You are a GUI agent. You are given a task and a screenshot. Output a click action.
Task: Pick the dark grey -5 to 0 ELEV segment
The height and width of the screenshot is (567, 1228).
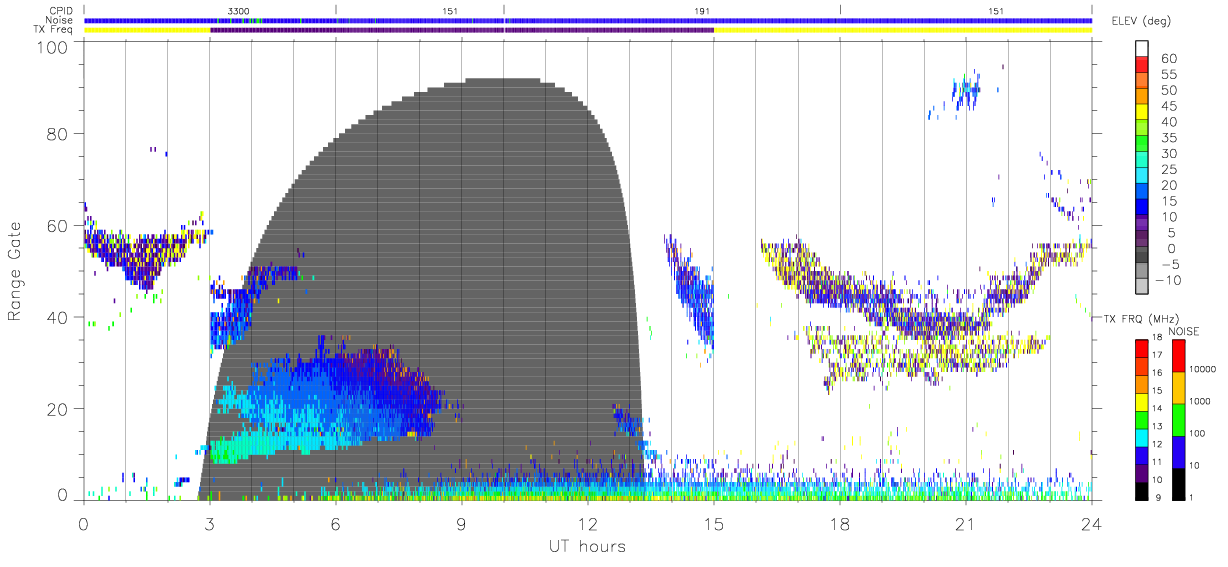click(x=1143, y=255)
